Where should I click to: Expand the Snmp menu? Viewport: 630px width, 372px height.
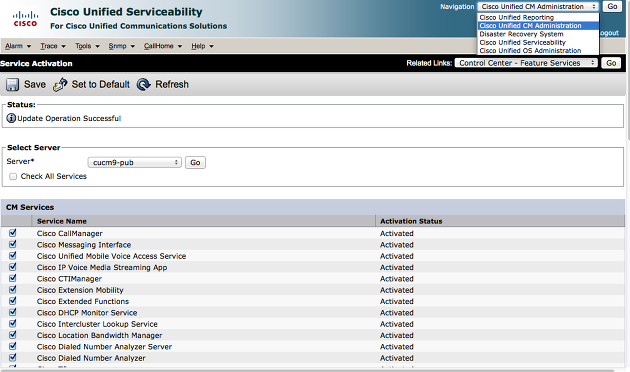click(x=121, y=46)
